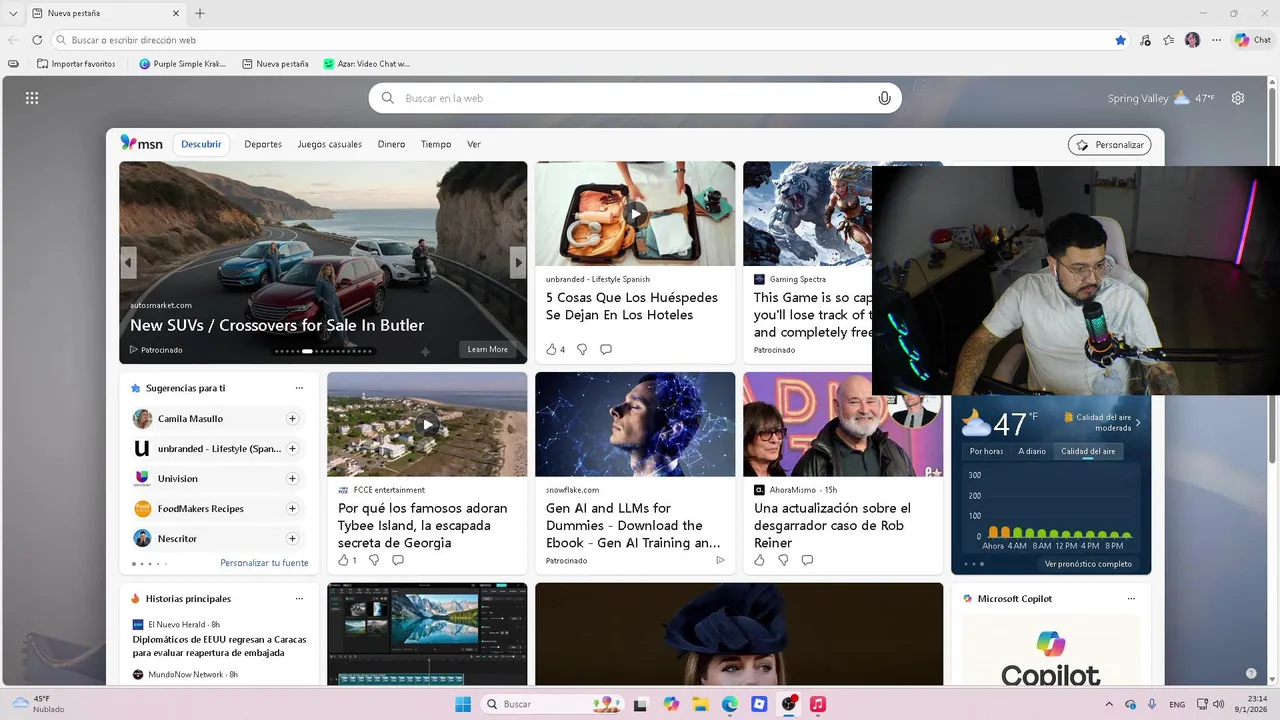Click the blue favorite star in address bar

[1121, 40]
